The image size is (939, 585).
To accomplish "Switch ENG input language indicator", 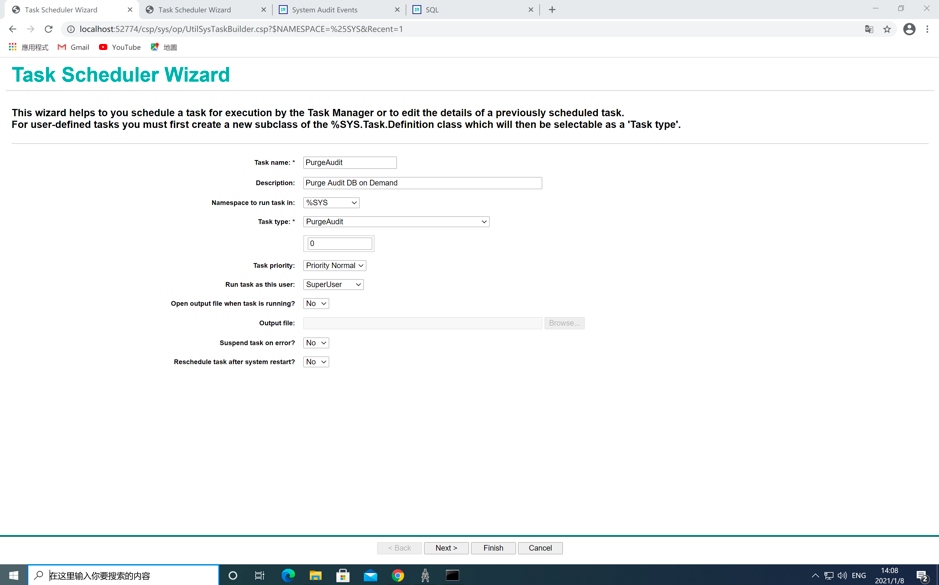I will coord(859,575).
